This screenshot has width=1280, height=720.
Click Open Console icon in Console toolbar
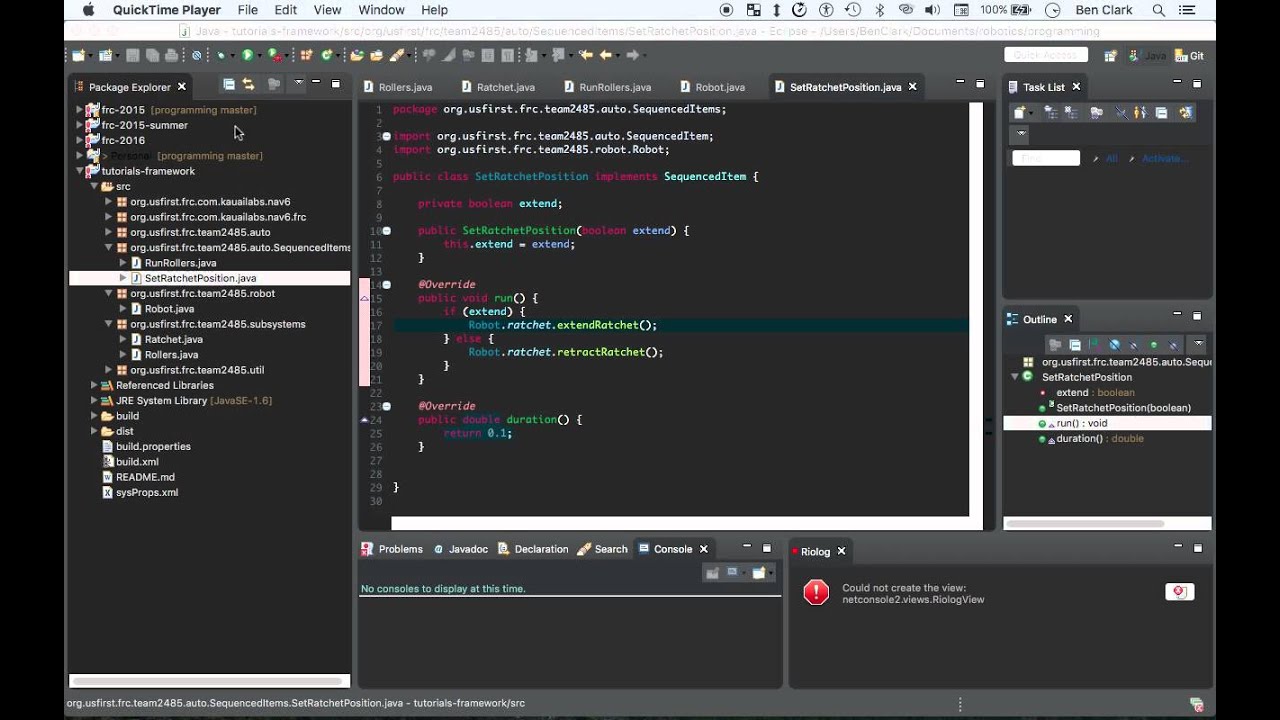click(x=759, y=573)
